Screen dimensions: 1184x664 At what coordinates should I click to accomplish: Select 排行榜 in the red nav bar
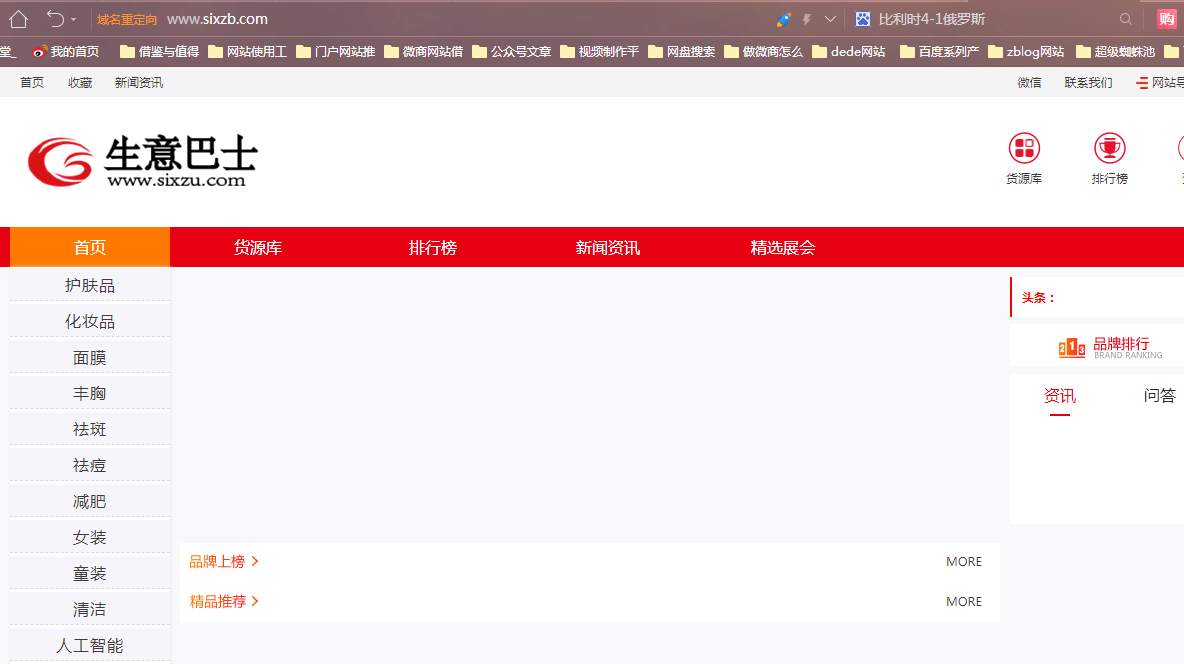[433, 247]
